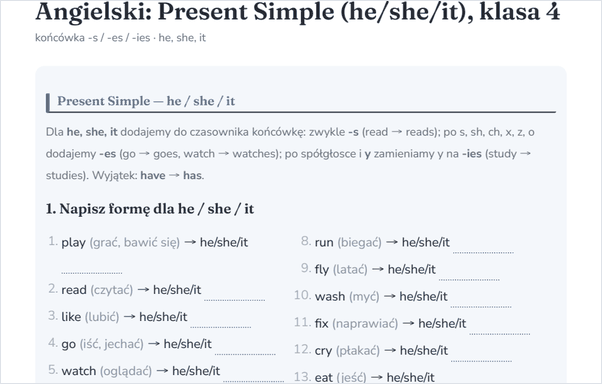The height and width of the screenshot is (384, 602).
Task: Click the word 'watch' in item 5
Action: click(x=79, y=371)
